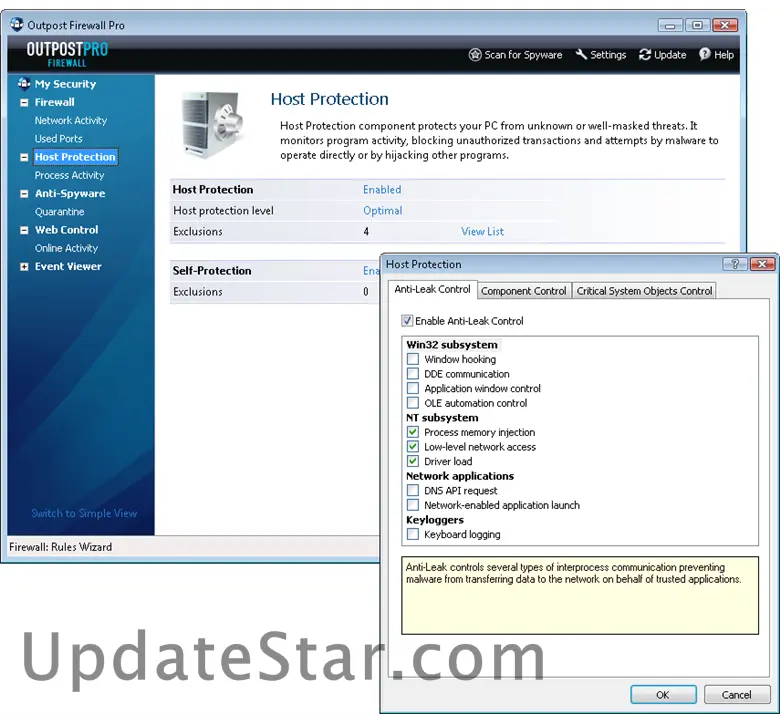
Task: Click the Enabled host protection link
Action: pyautogui.click(x=382, y=190)
